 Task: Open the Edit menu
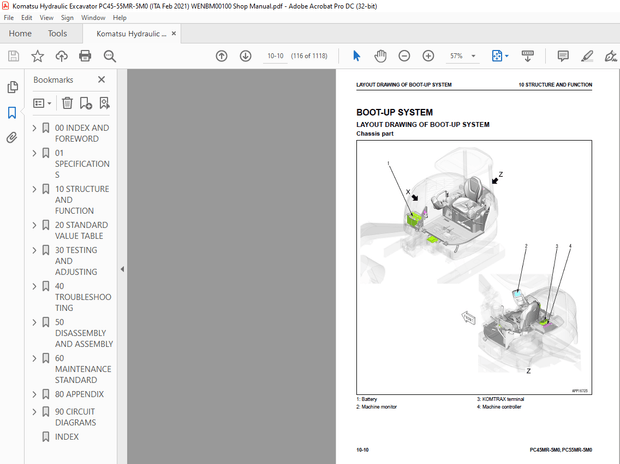pos(26,18)
